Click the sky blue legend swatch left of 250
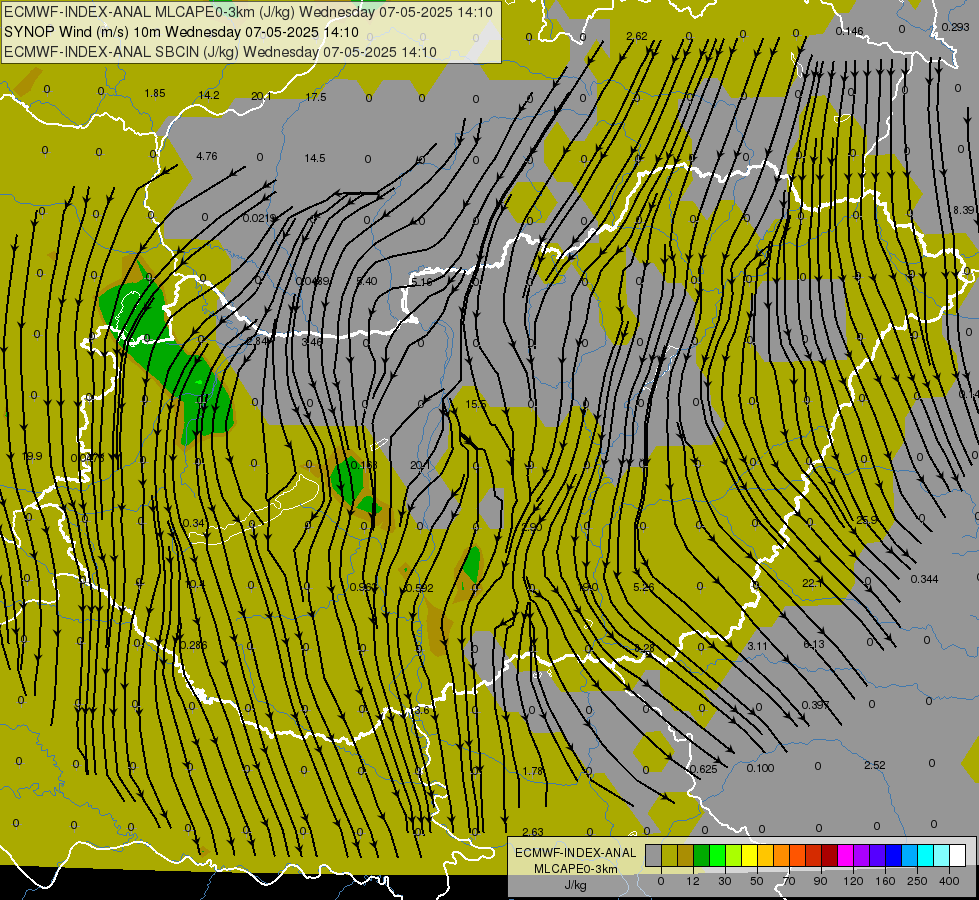 (910, 856)
